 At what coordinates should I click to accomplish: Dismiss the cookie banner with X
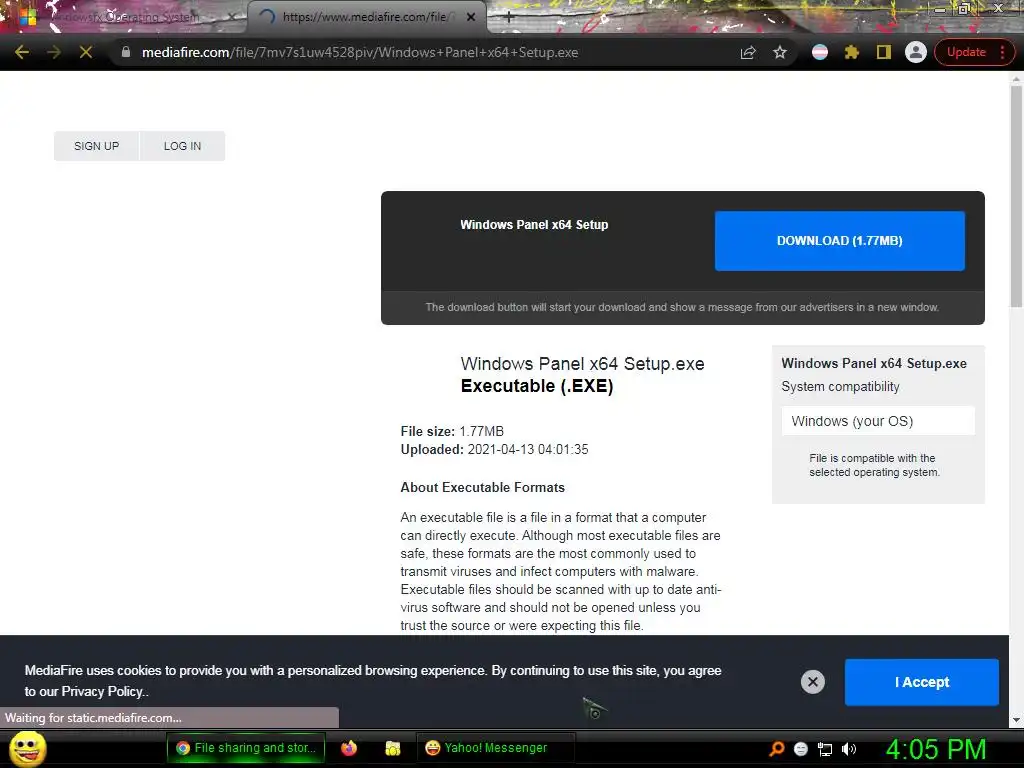pos(812,682)
